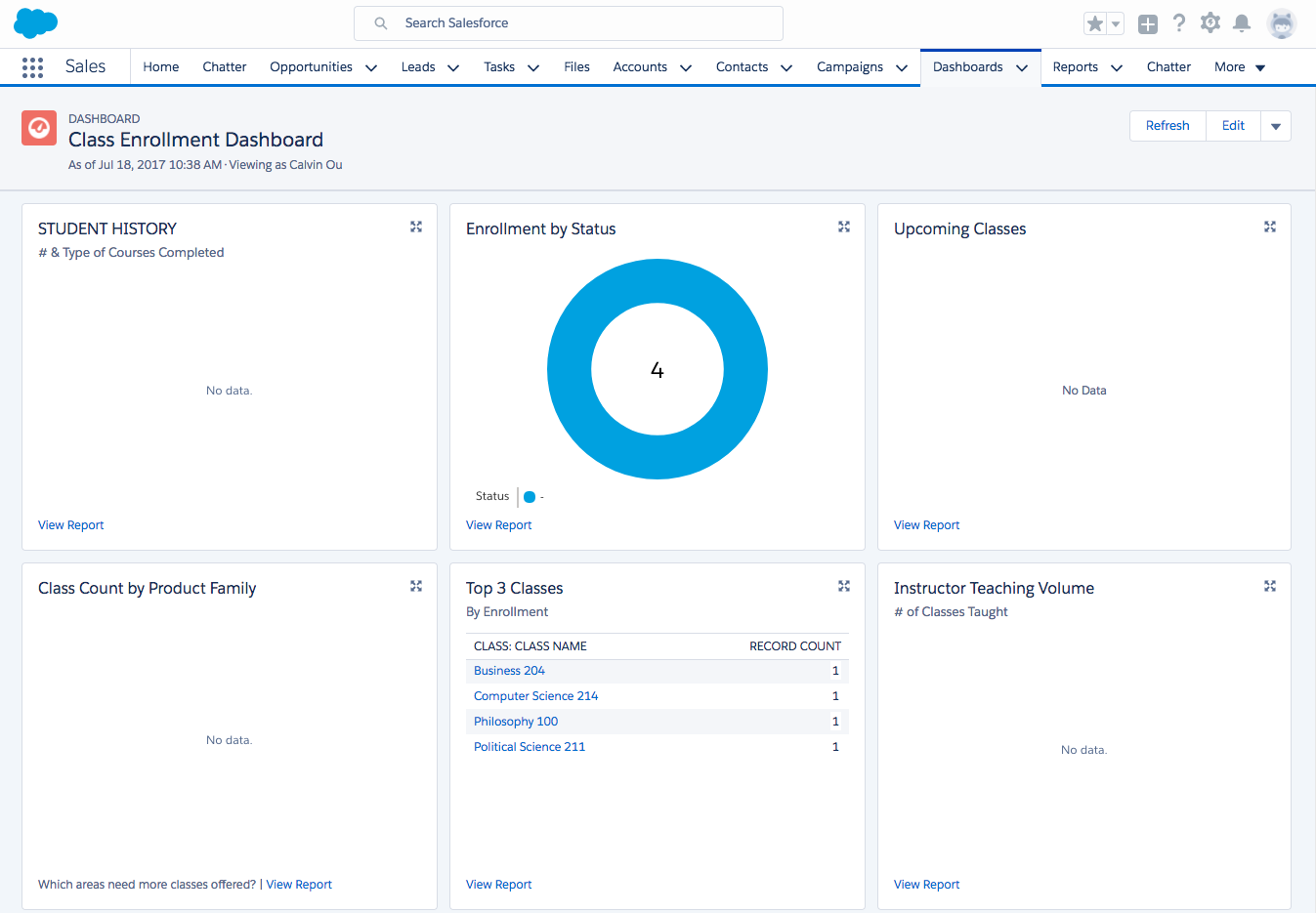Open the Global Actions plus icon
This screenshot has width=1316, height=913.
coord(1148,24)
